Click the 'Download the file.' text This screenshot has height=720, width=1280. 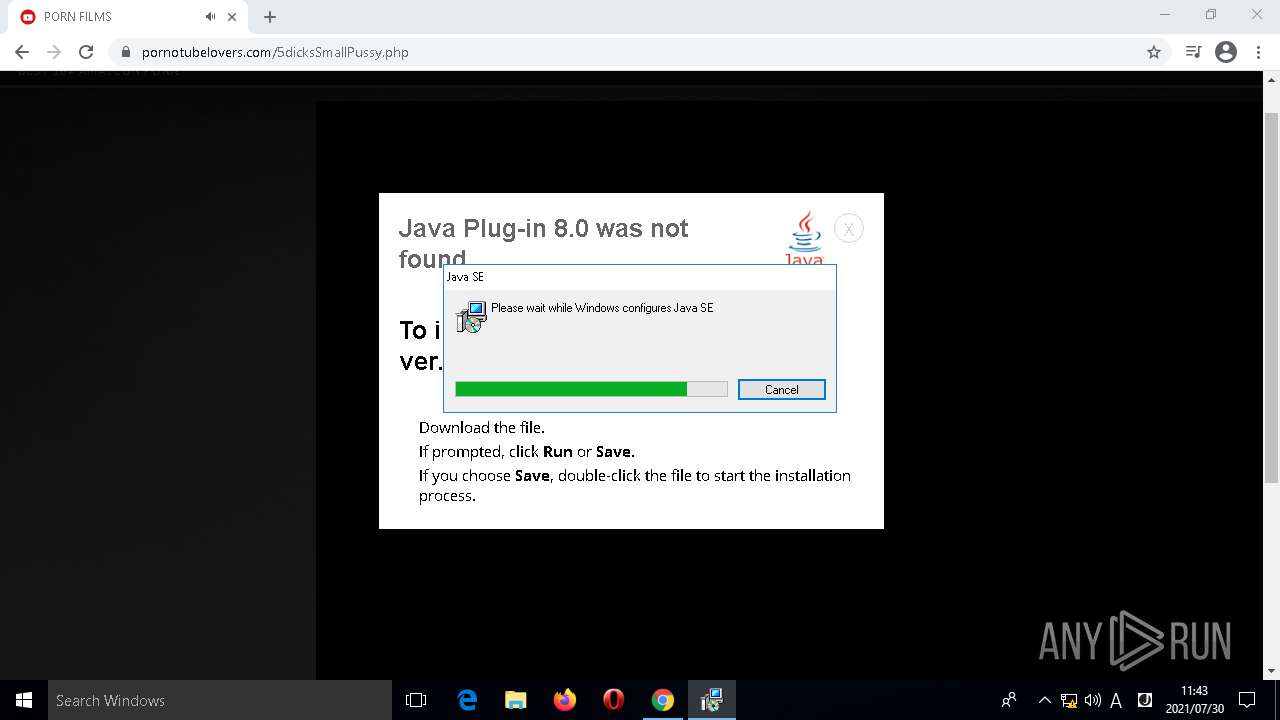click(482, 427)
